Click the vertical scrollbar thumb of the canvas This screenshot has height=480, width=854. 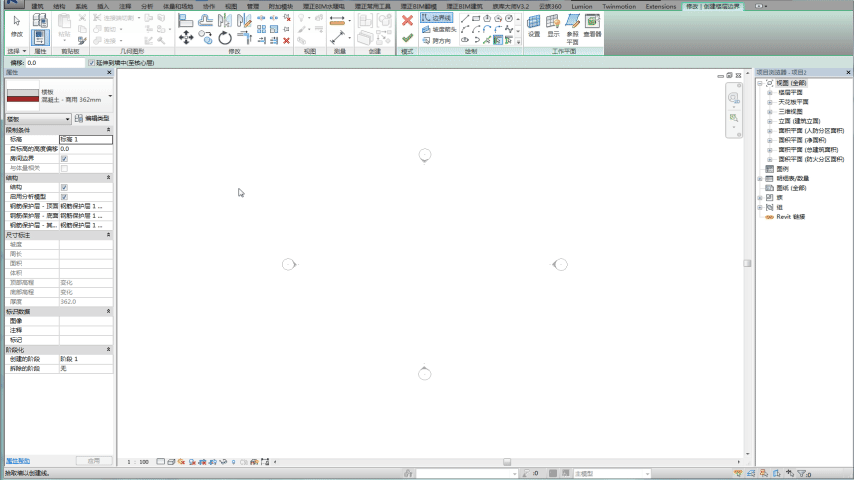click(747, 263)
